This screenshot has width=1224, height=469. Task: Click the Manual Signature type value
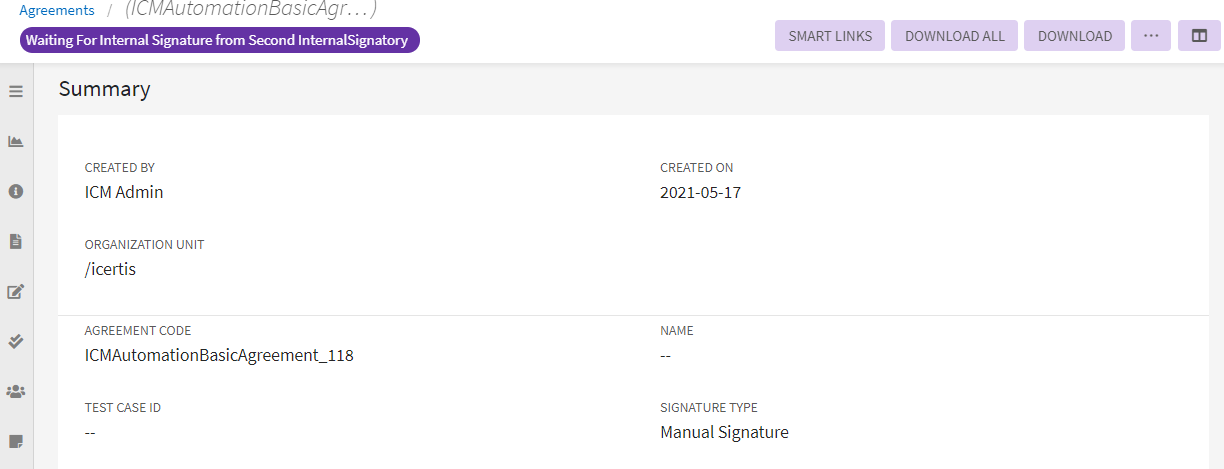724,433
